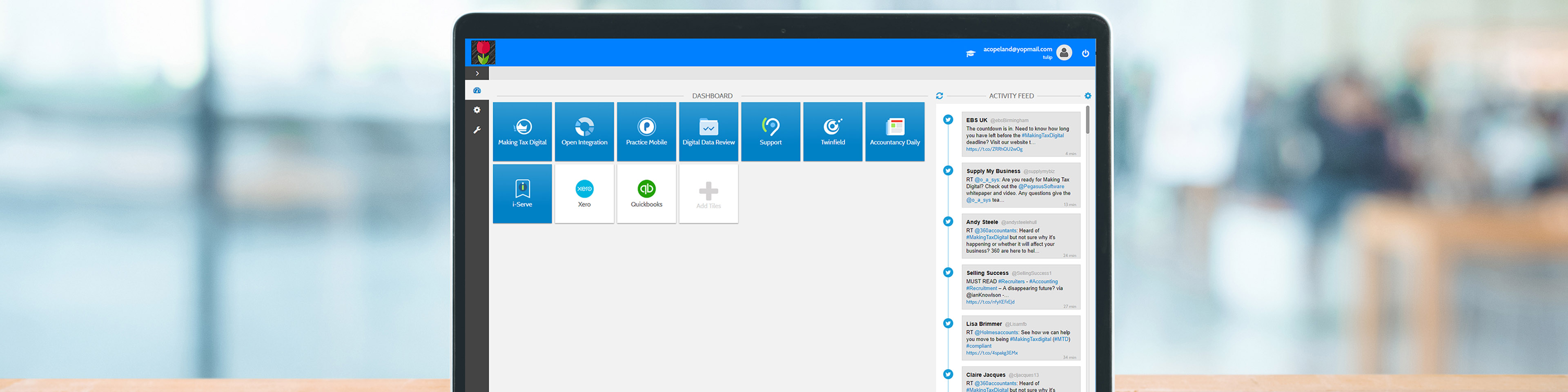1568x392 pixels.
Task: Click the Support tile
Action: pos(770,131)
